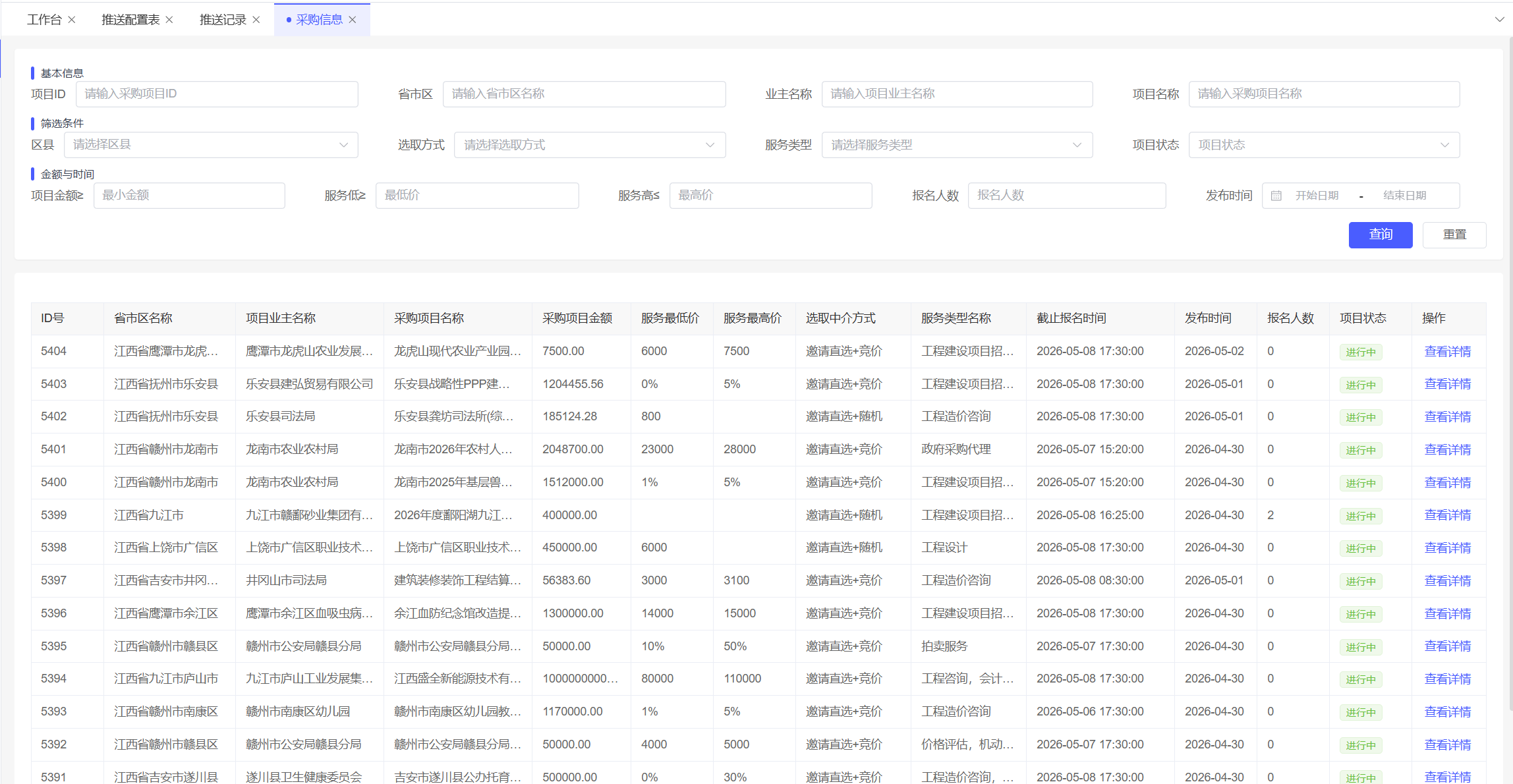Viewport: 1513px width, 784px height.
Task: Click the 最小金额 input field
Action: pos(189,196)
